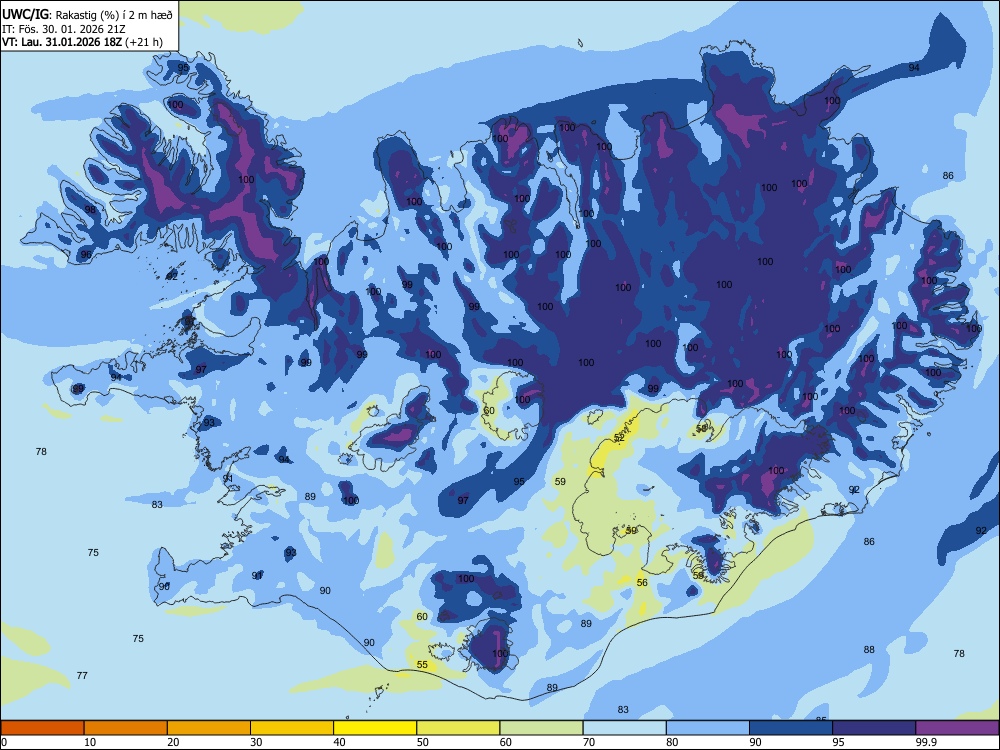The height and width of the screenshot is (750, 1000).
Task: Click the "98" value on the Westfjords
Action: point(90,210)
